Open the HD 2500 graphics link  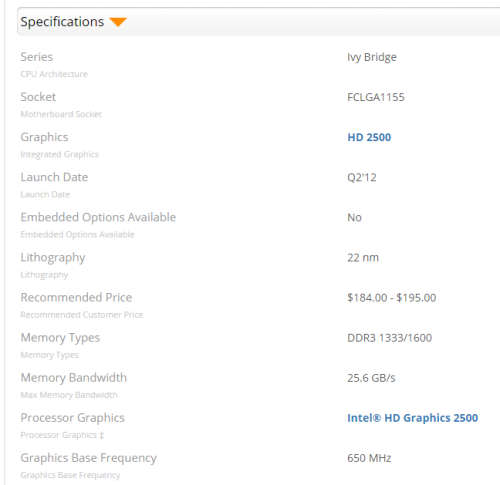point(369,137)
